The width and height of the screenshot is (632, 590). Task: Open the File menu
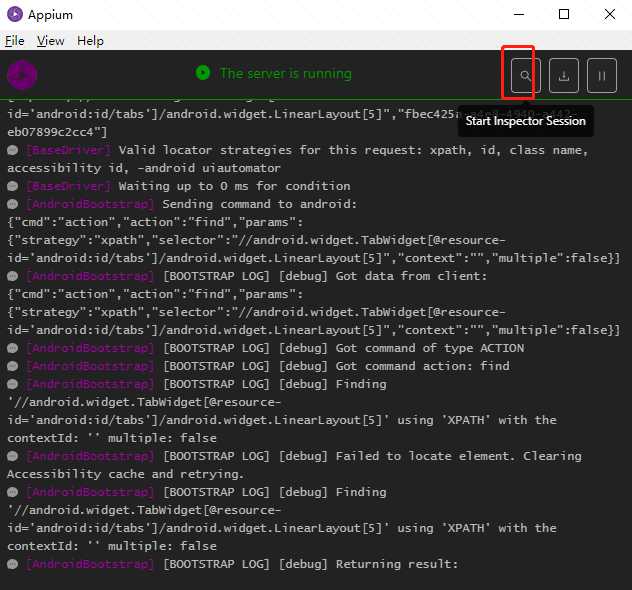(15, 41)
